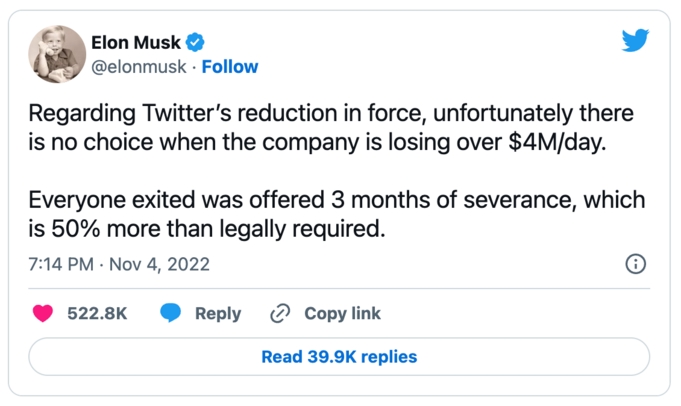The height and width of the screenshot is (406, 681).
Task: Click the Twitter bird logo
Action: (635, 41)
